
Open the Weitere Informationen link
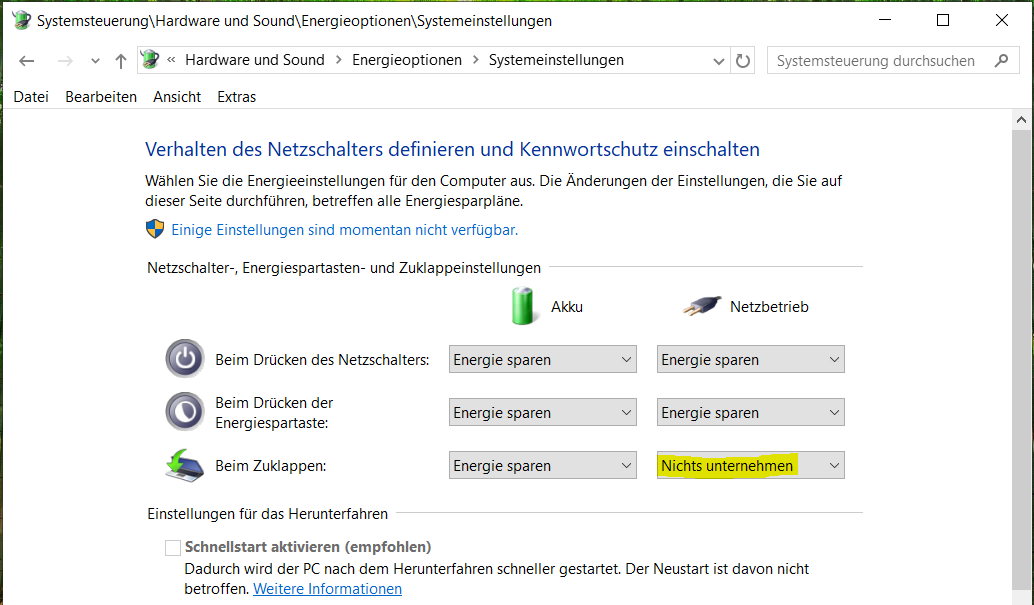click(x=326, y=588)
